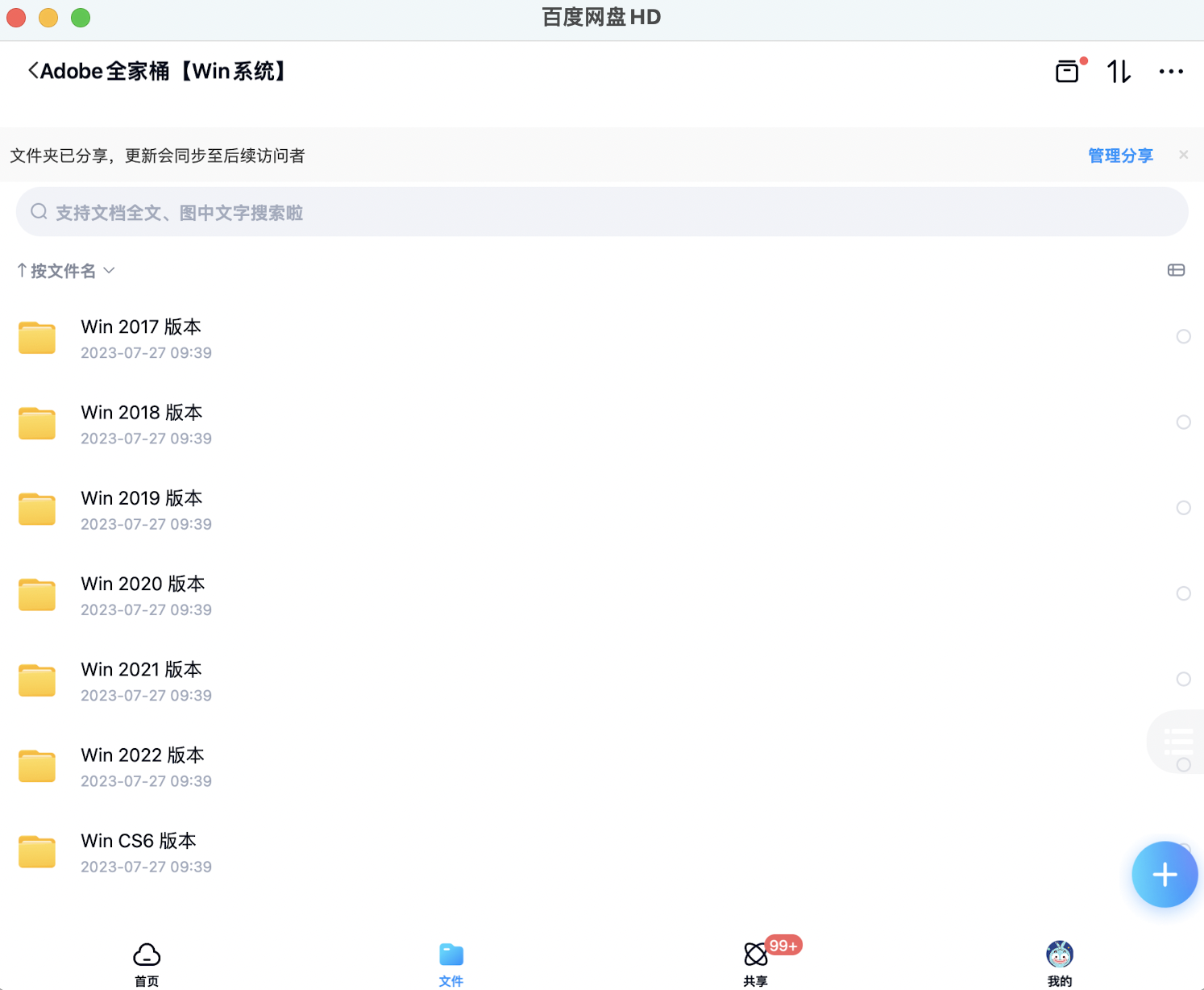Click the 管理分享 link
This screenshot has width=1204, height=990.
click(1120, 156)
